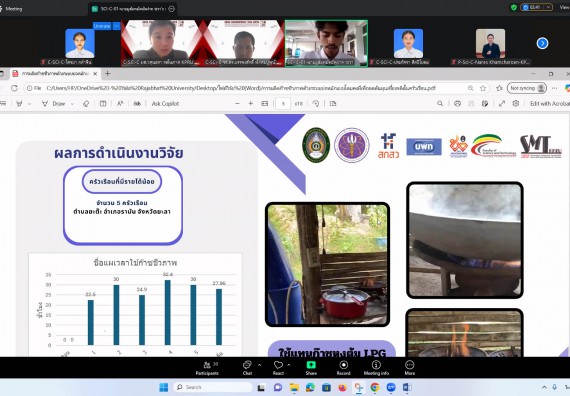Add this page to favorites star
The image size is (570, 396).
pos(483,88)
